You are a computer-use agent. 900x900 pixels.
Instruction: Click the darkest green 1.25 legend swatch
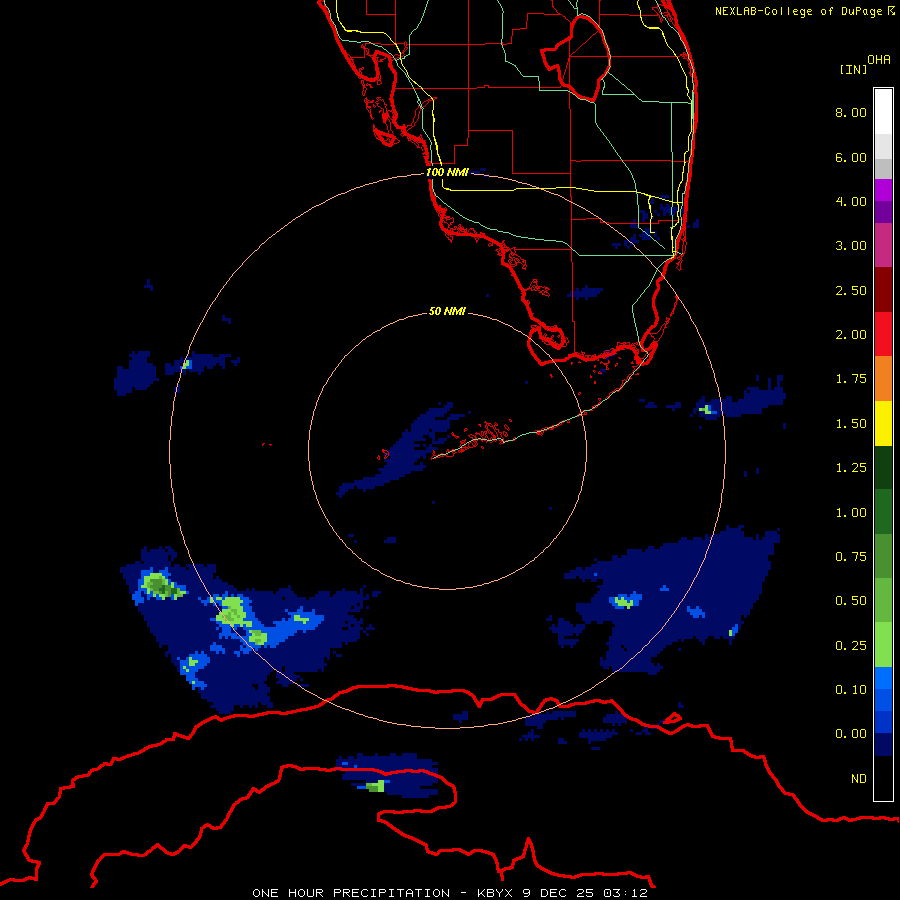pyautogui.click(x=883, y=467)
